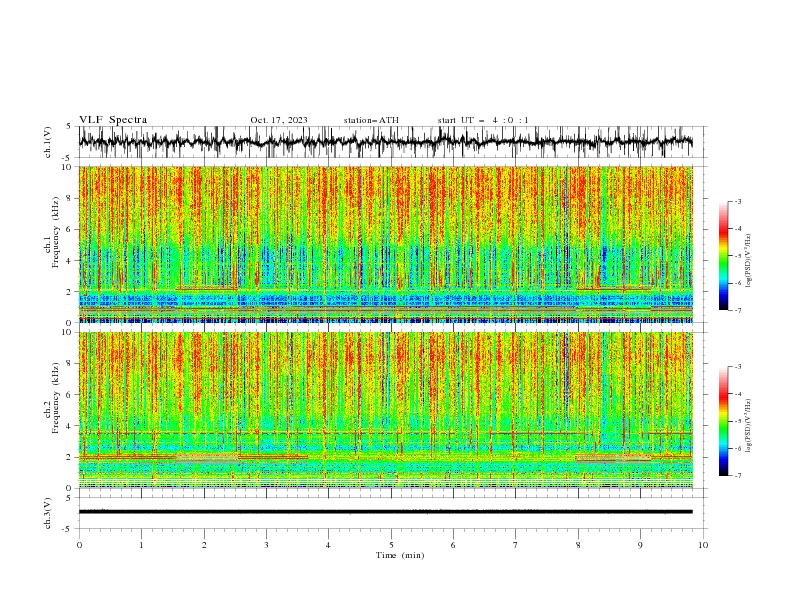Click the 'station=ATH' label

point(371,120)
